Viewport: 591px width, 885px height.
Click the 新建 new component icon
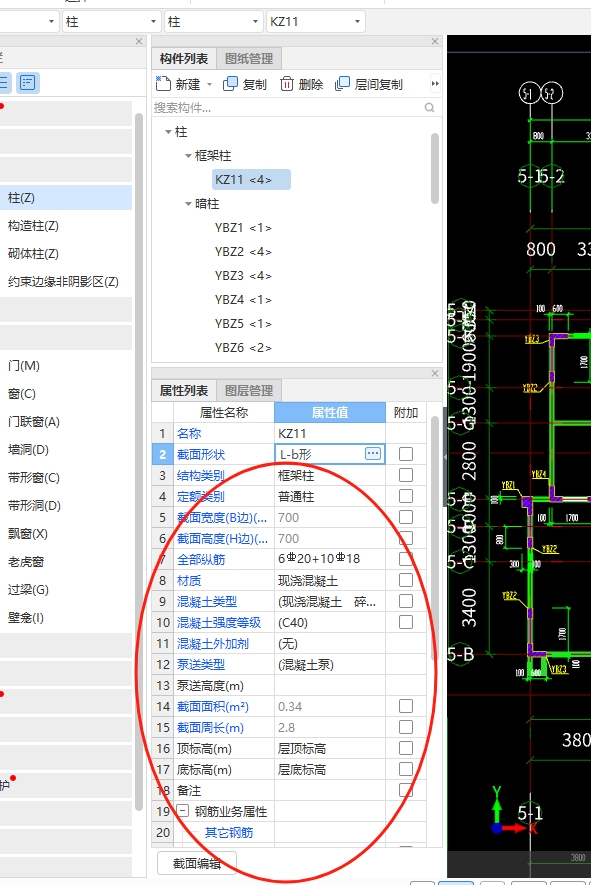pos(163,84)
